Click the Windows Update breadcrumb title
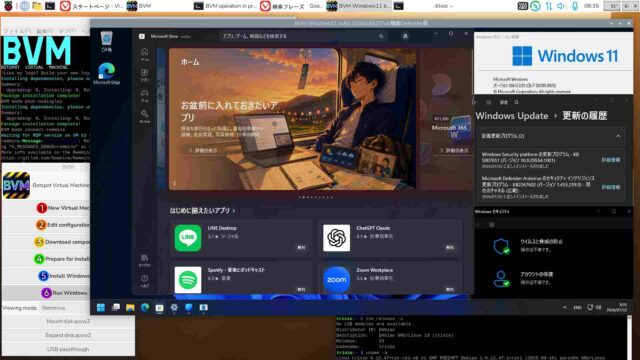 point(512,116)
